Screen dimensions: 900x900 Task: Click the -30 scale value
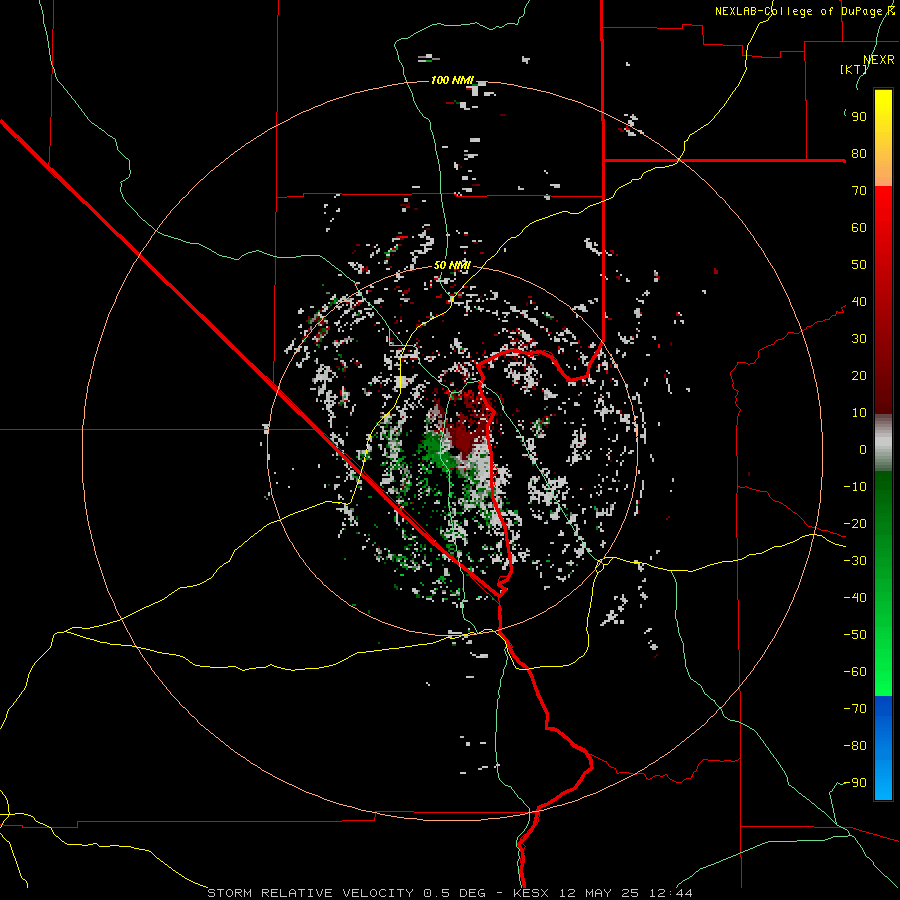click(855, 561)
